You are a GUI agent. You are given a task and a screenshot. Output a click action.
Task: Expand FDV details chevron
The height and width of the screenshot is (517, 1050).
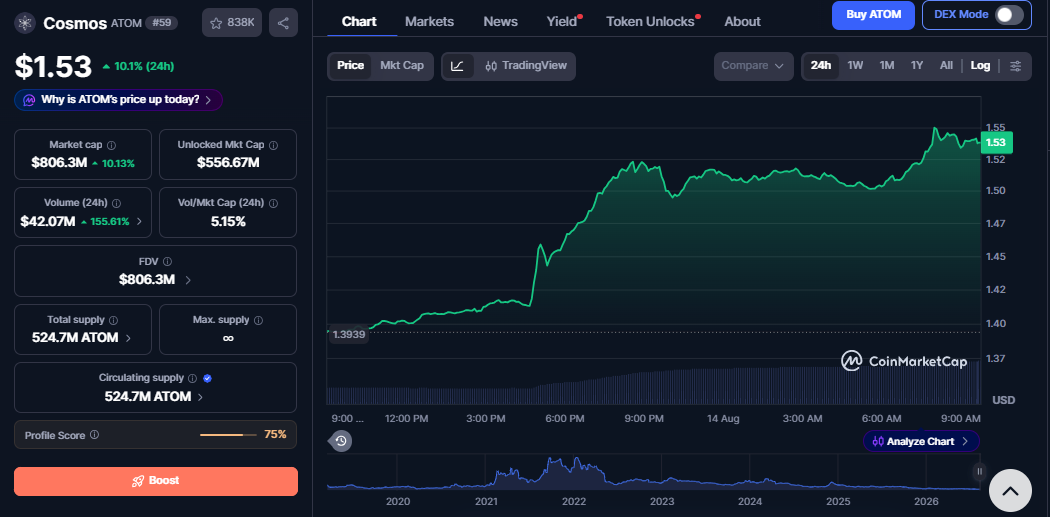pyautogui.click(x=188, y=280)
